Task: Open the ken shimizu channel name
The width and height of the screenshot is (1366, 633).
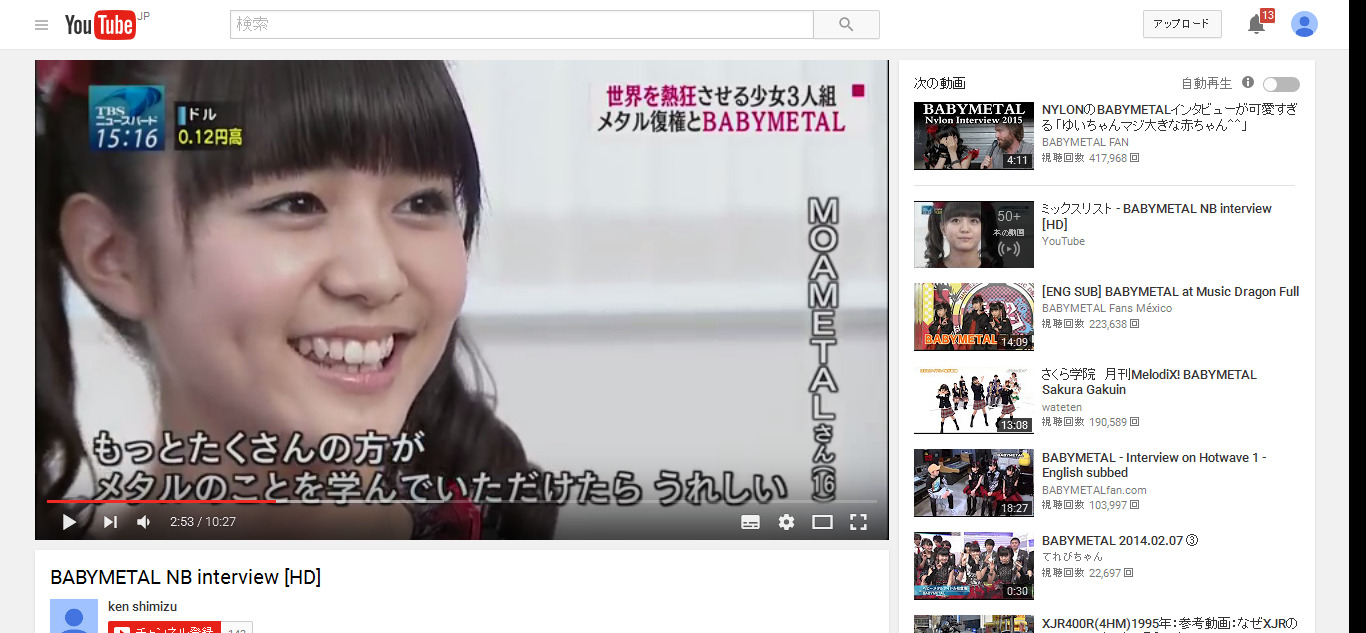Action: point(142,606)
